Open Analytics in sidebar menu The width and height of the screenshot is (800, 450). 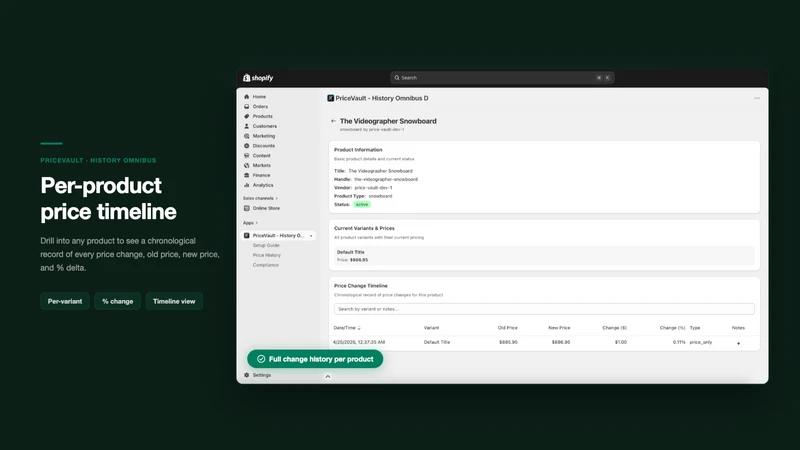pos(263,185)
